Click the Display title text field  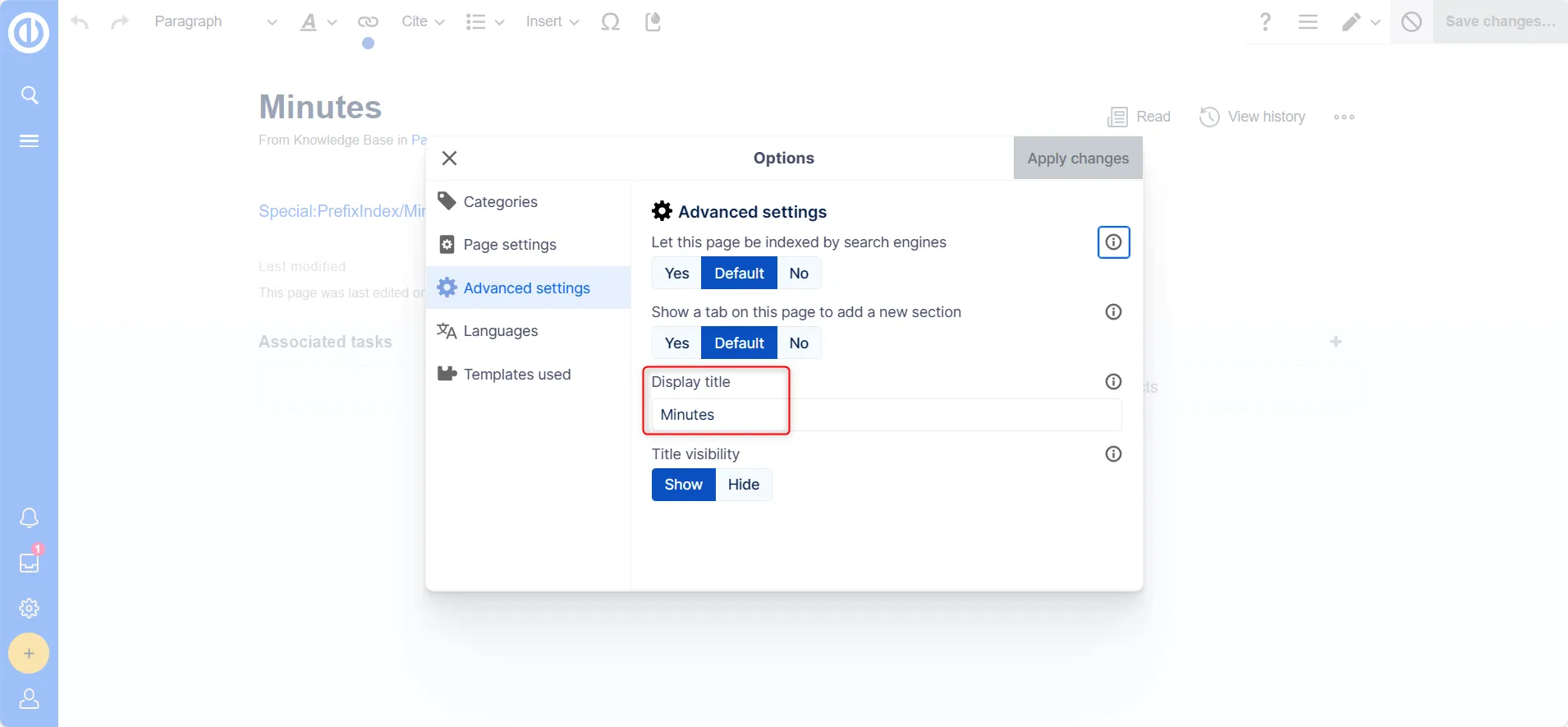[885, 415]
